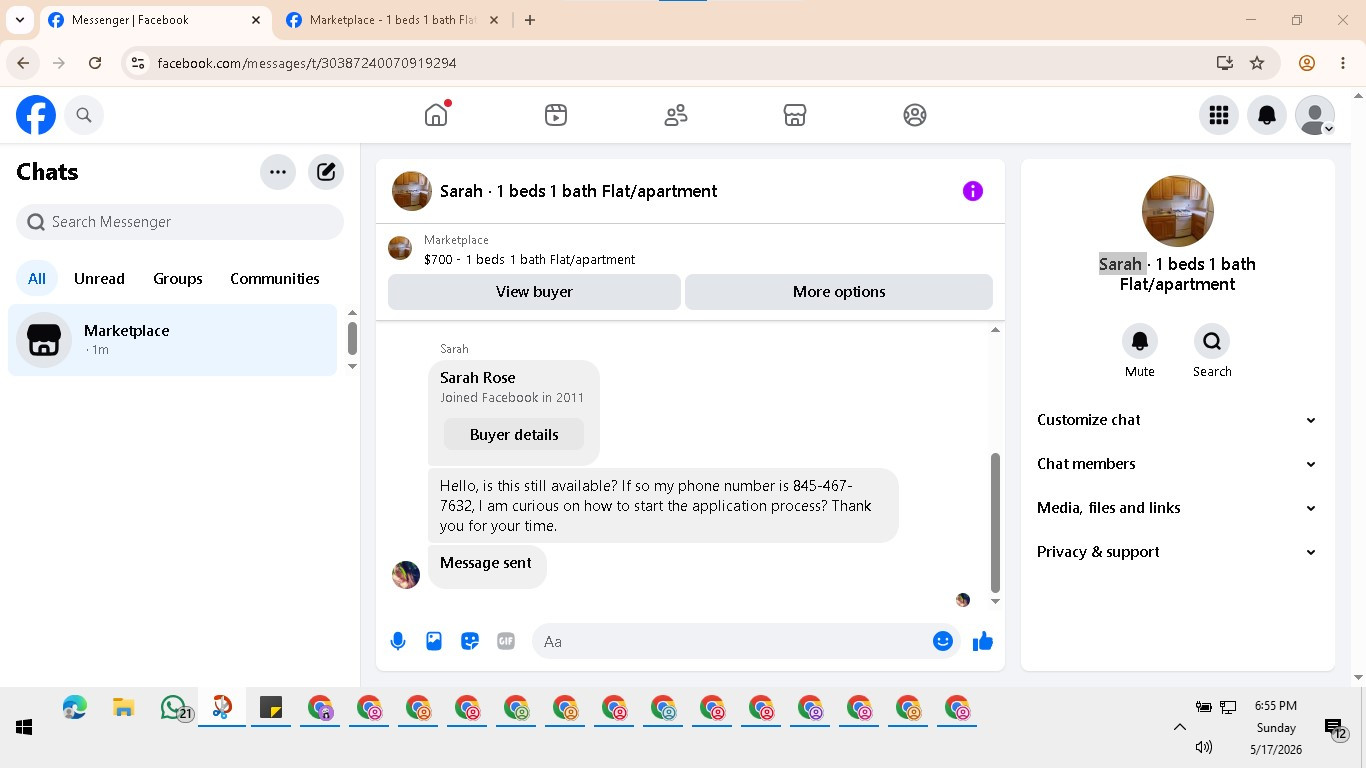Open the Friends icon in top bar

point(676,115)
